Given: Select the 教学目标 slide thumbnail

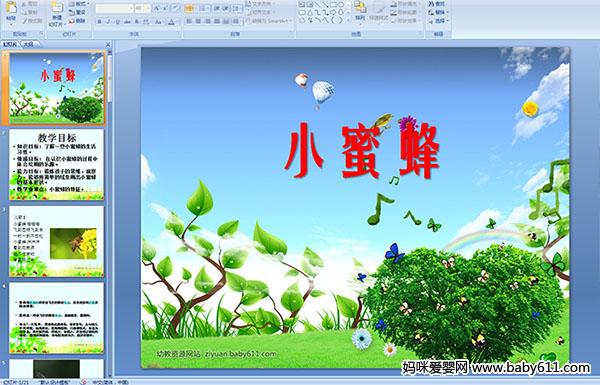Looking at the screenshot, I should click(x=56, y=165).
